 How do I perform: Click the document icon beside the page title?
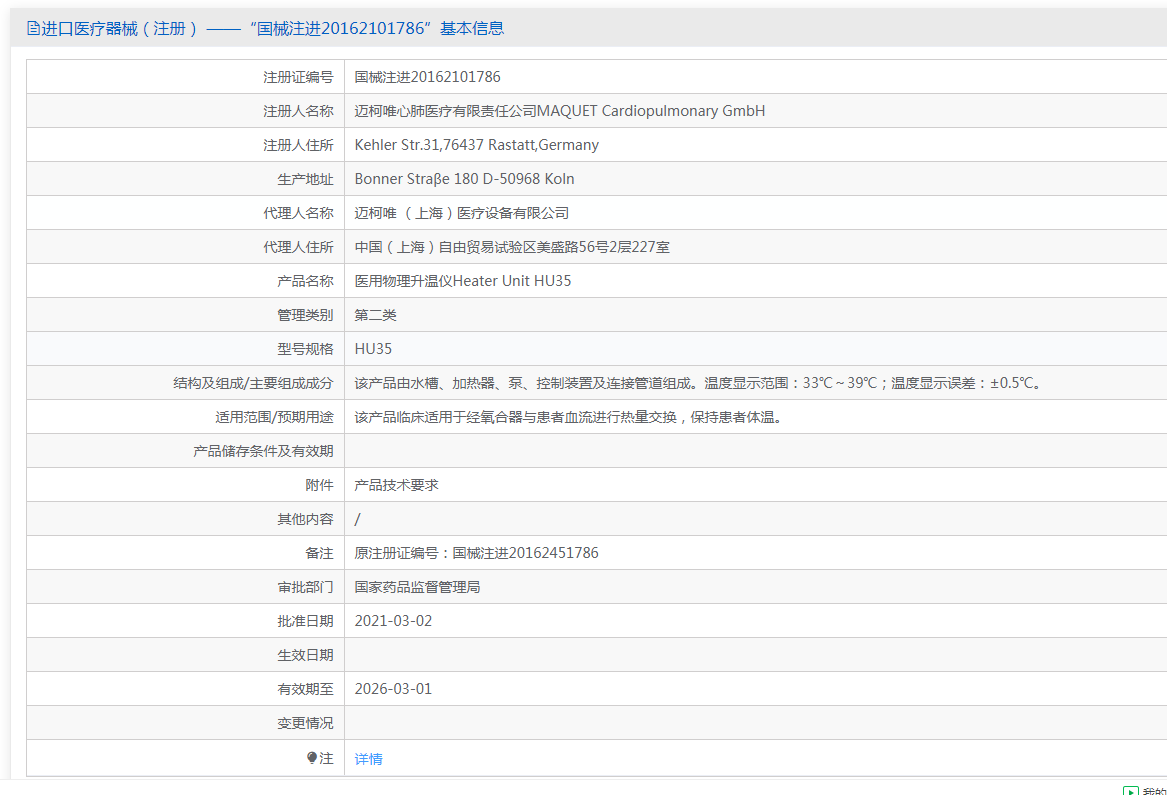(x=33, y=28)
